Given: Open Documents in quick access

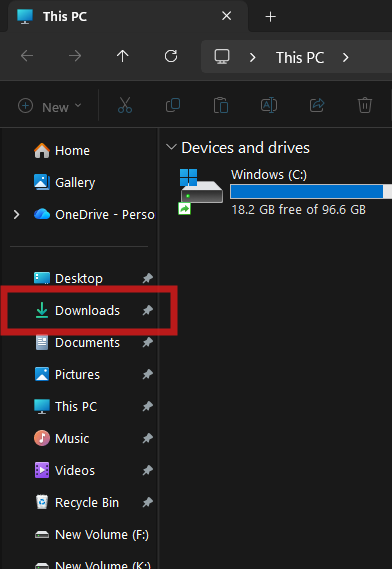Looking at the screenshot, I should (x=77, y=342).
